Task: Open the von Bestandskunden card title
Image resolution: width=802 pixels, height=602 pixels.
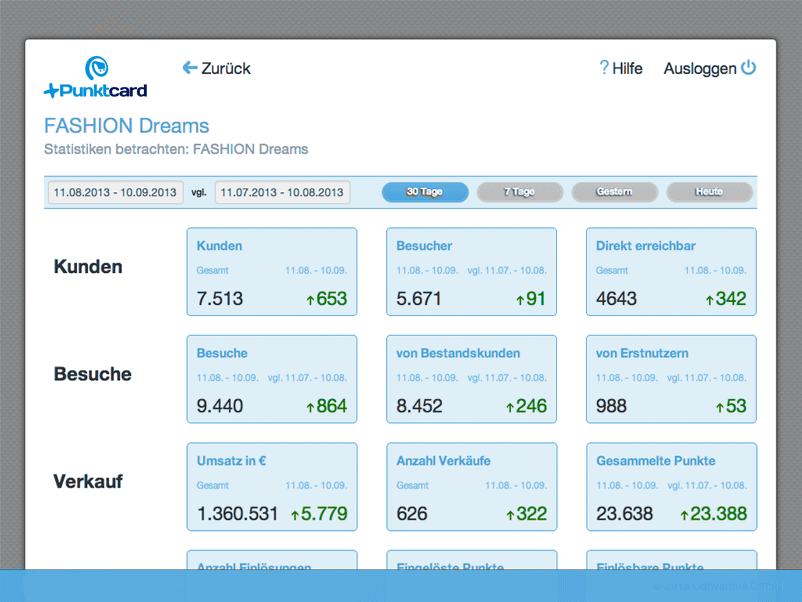Action: tap(458, 353)
